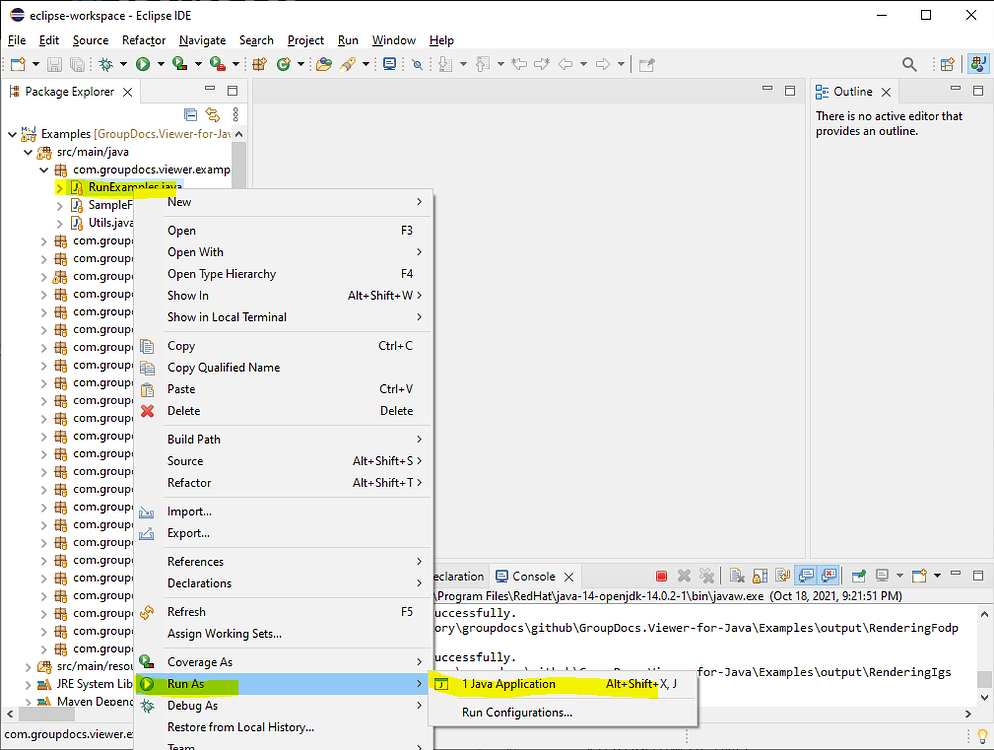Toggle Pin Console in Console toolbar

(859, 576)
